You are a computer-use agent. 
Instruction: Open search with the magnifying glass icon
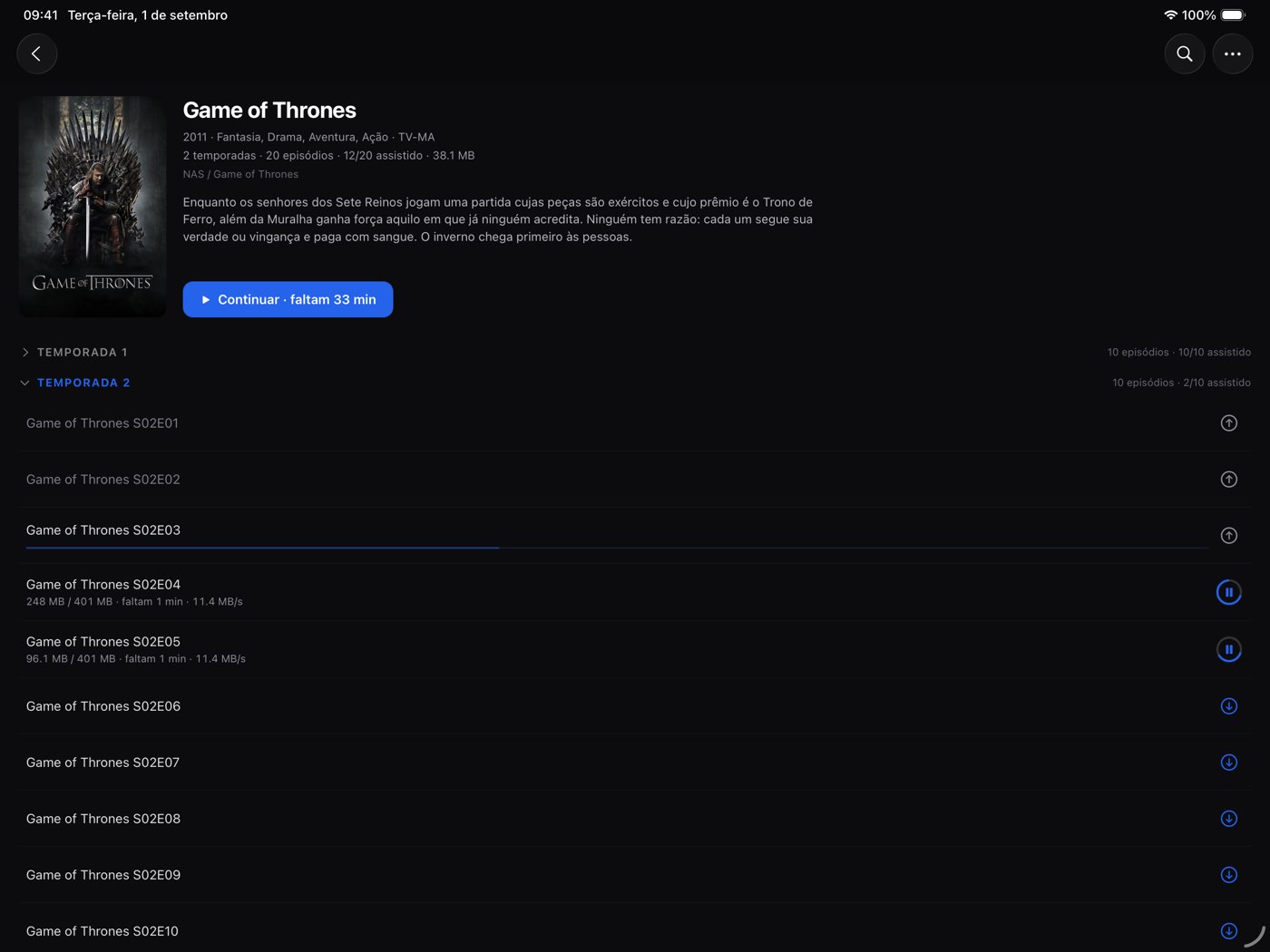(x=1185, y=54)
